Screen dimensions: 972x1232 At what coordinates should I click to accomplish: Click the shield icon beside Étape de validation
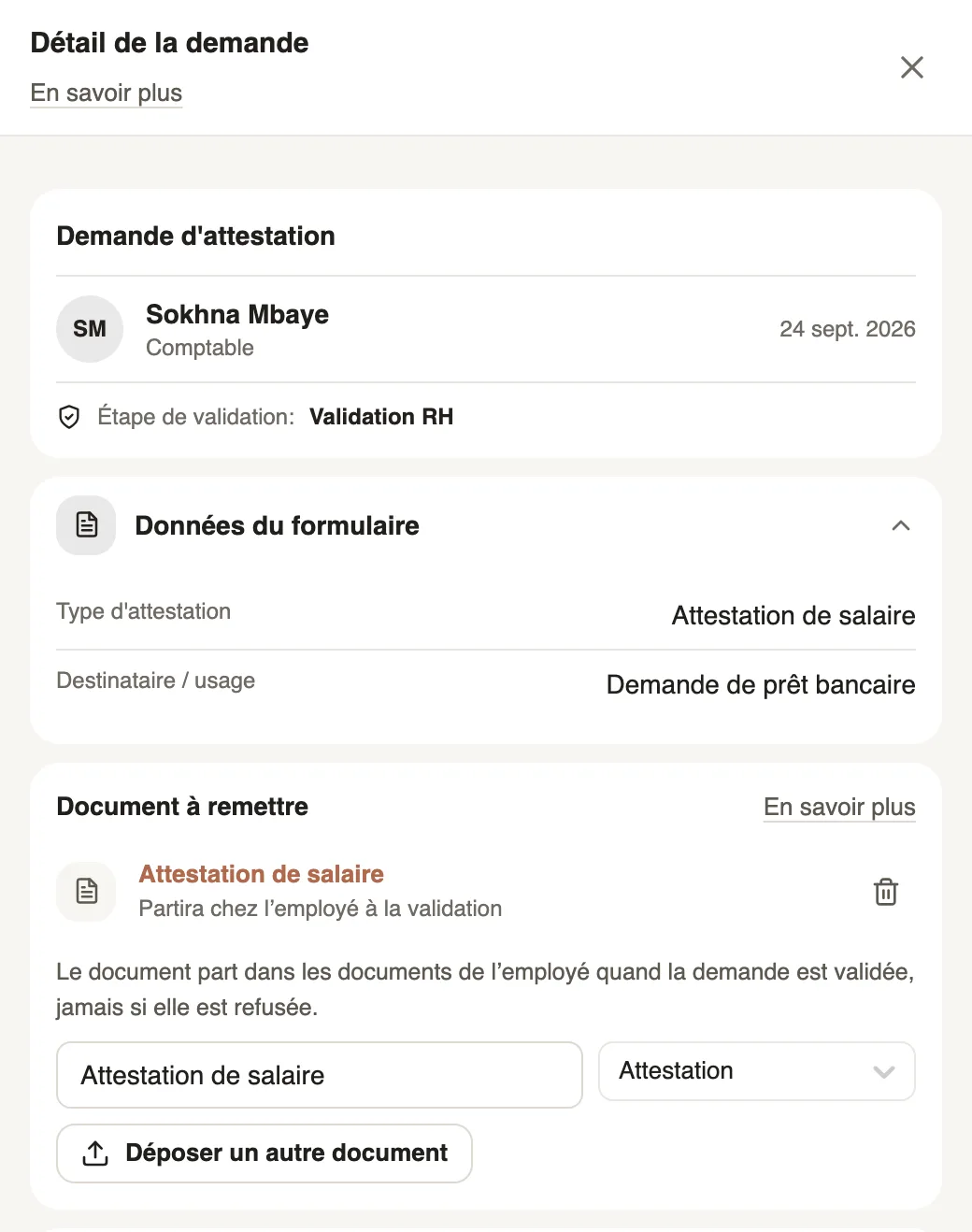69,417
